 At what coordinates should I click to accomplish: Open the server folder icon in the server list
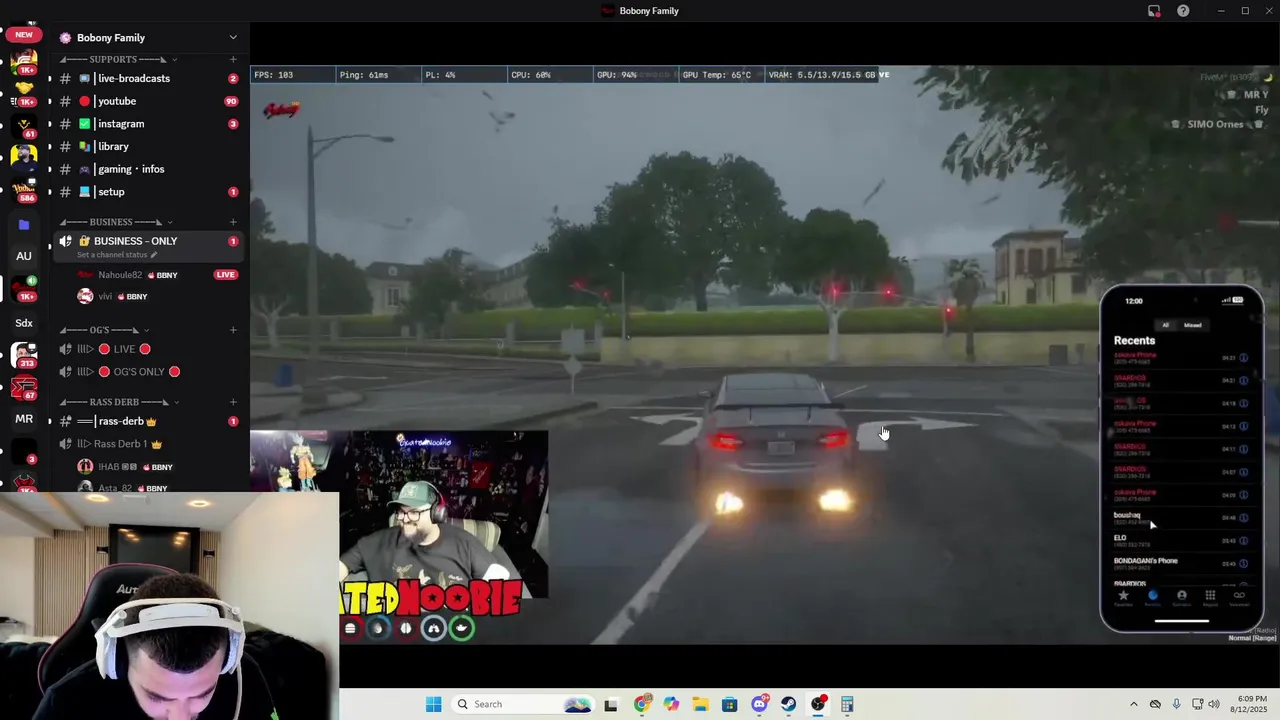pyautogui.click(x=24, y=225)
